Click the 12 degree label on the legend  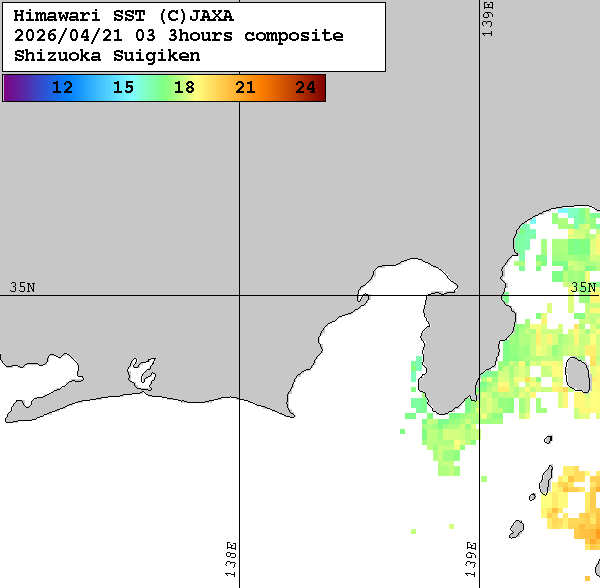click(x=62, y=88)
